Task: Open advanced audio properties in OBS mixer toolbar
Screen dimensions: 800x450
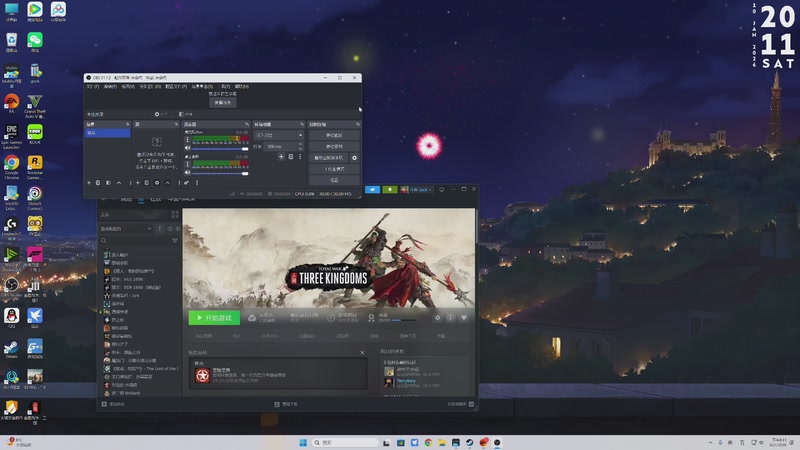Action: (187, 183)
